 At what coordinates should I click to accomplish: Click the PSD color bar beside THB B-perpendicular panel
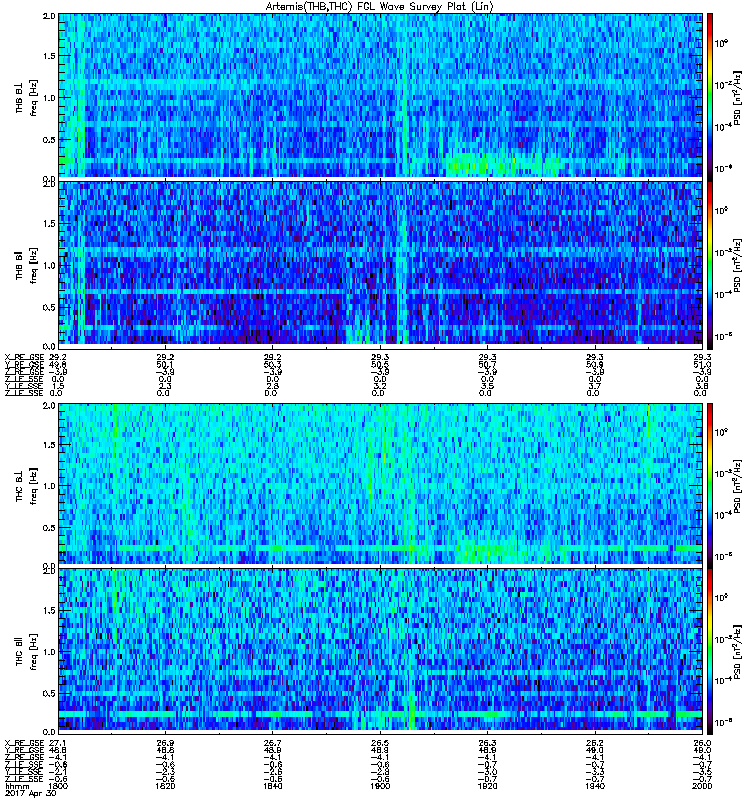pos(710,95)
